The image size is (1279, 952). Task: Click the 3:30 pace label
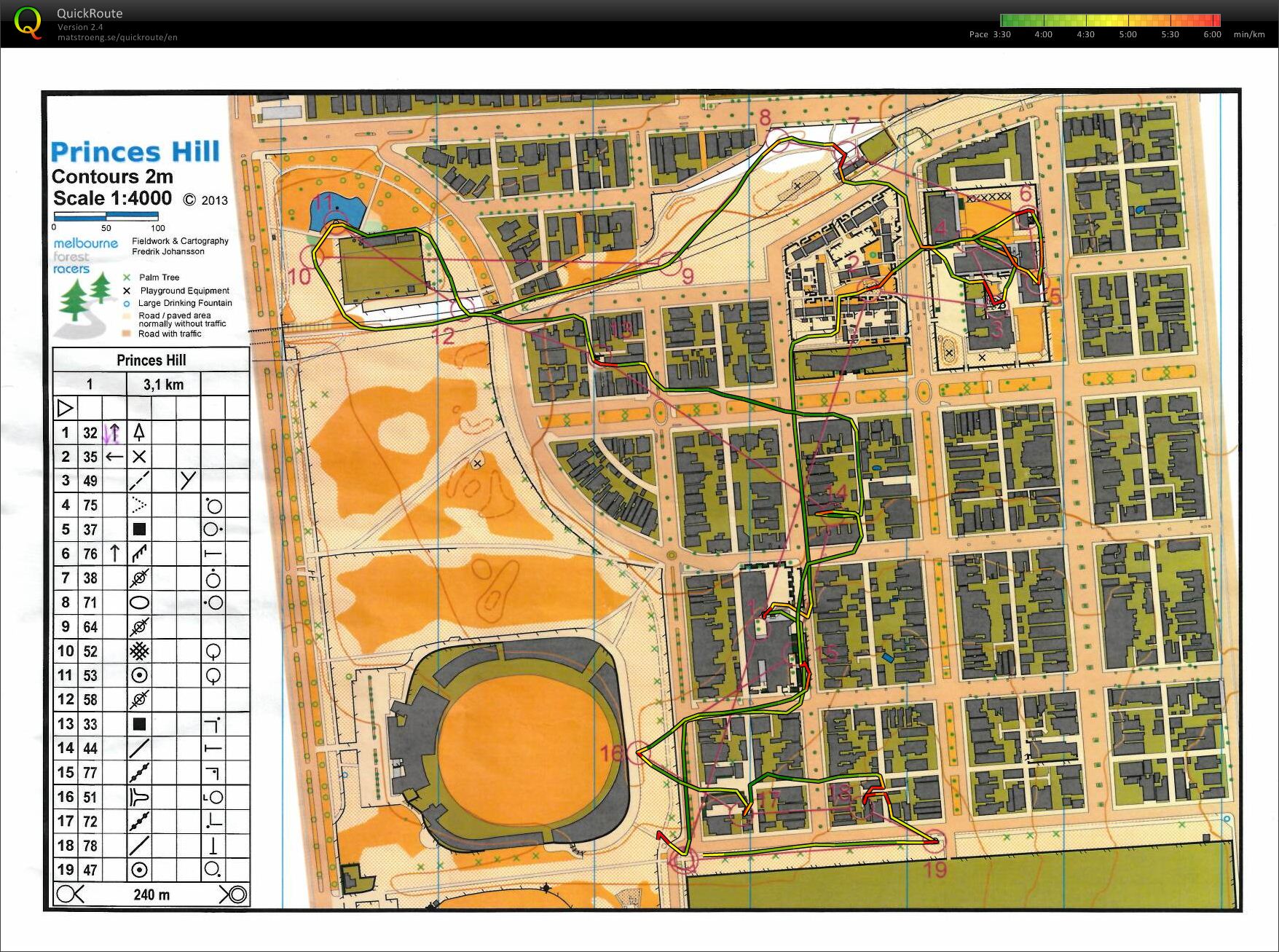[x=1001, y=34]
